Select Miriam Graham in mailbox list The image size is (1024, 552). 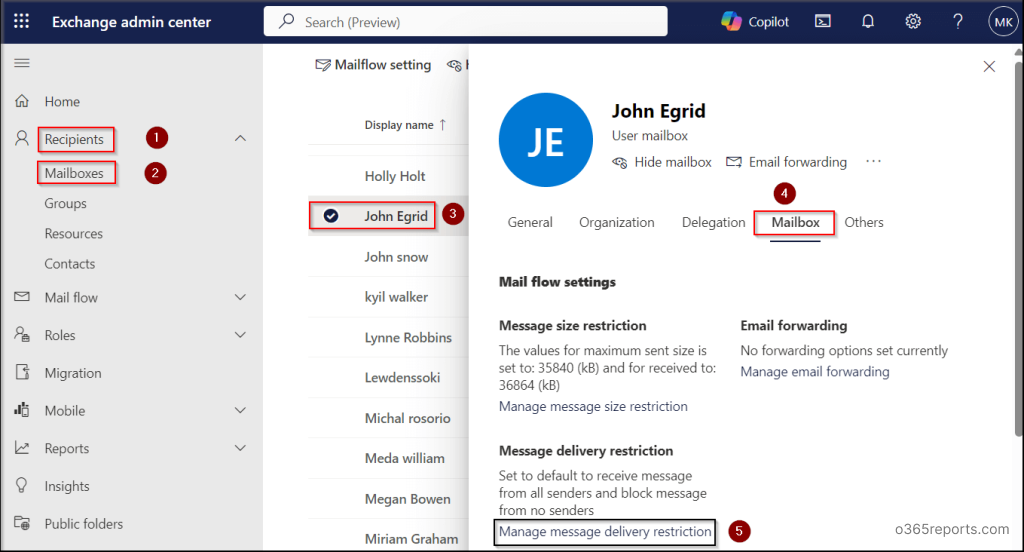[x=411, y=539]
